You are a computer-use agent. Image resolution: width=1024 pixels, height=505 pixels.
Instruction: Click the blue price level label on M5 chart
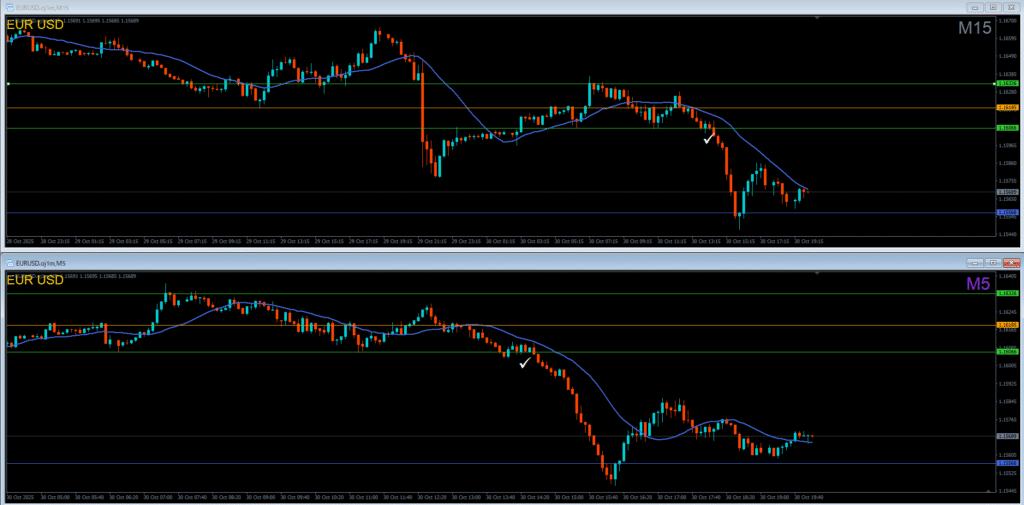pyautogui.click(x=1007, y=463)
